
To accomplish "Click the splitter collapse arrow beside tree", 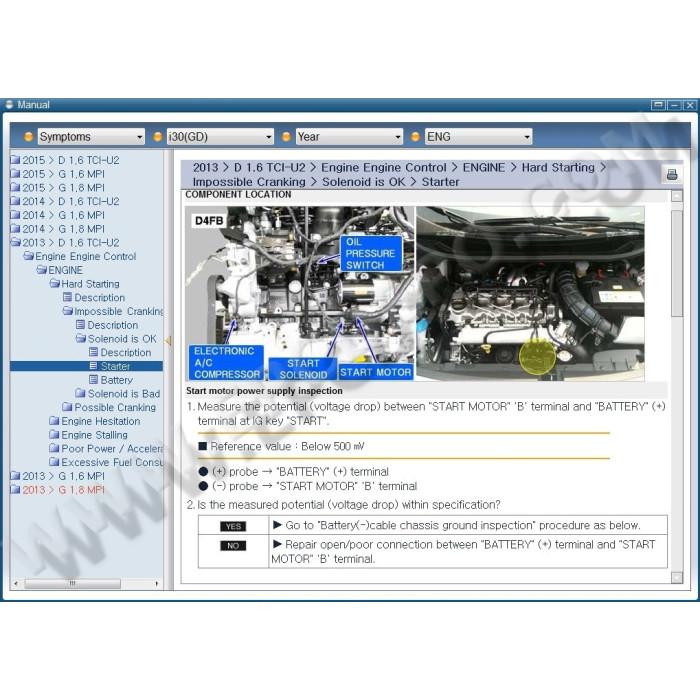I will tap(168, 341).
